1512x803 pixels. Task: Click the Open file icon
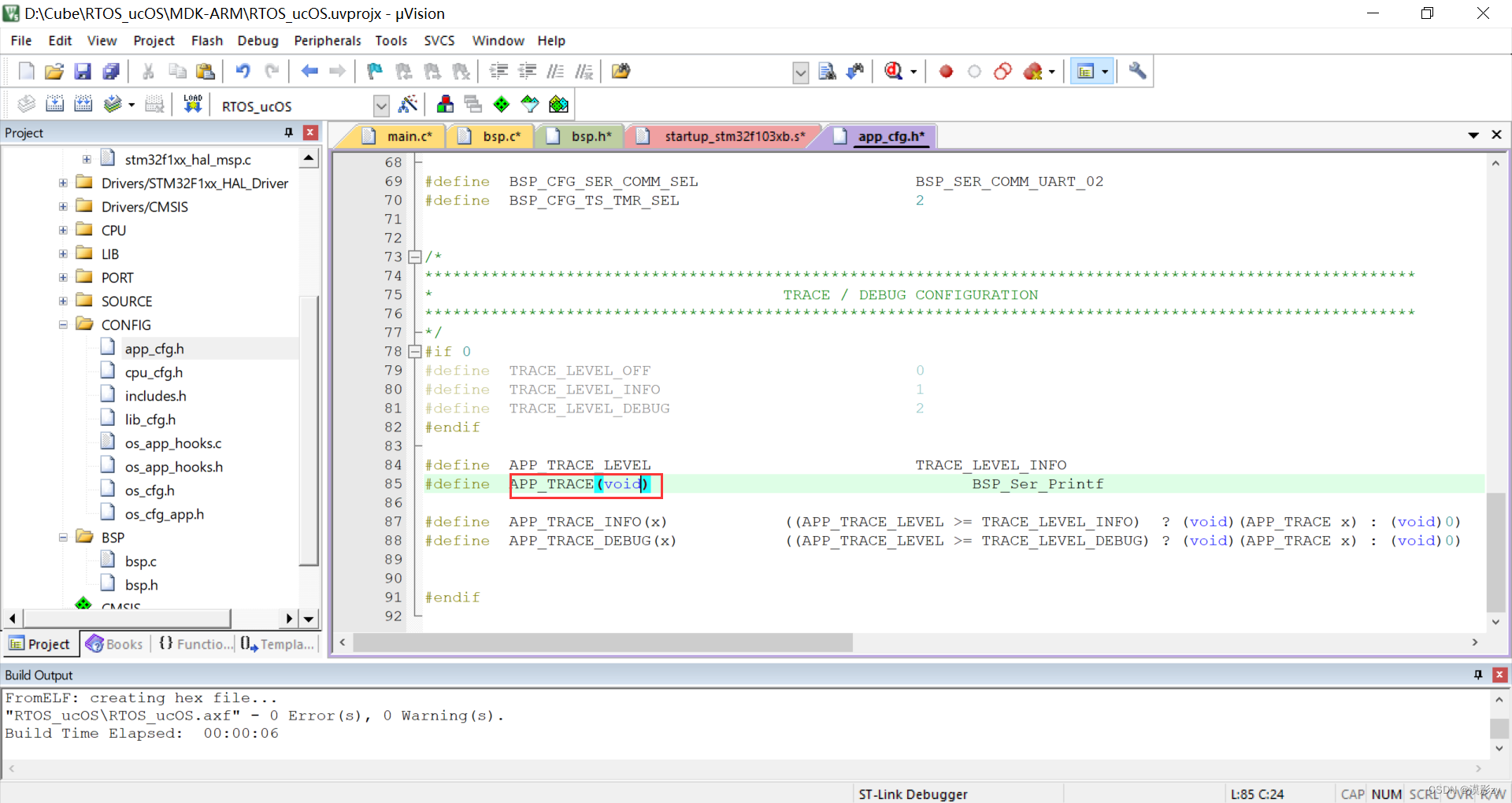tap(54, 72)
